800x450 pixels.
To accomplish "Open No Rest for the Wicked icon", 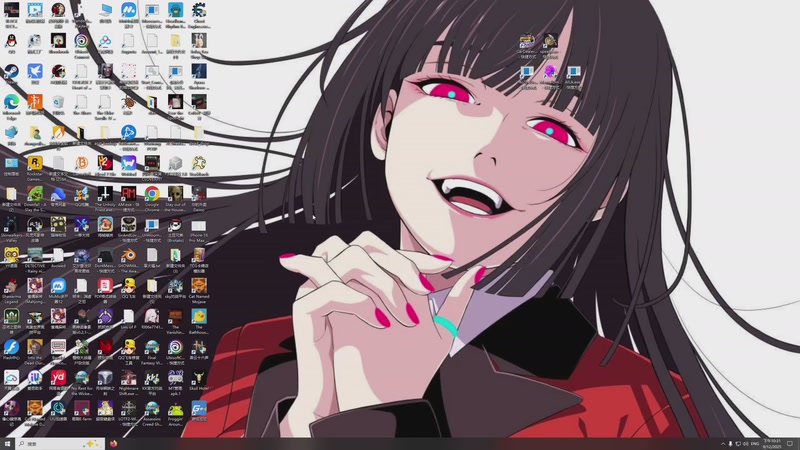I will 81,378.
